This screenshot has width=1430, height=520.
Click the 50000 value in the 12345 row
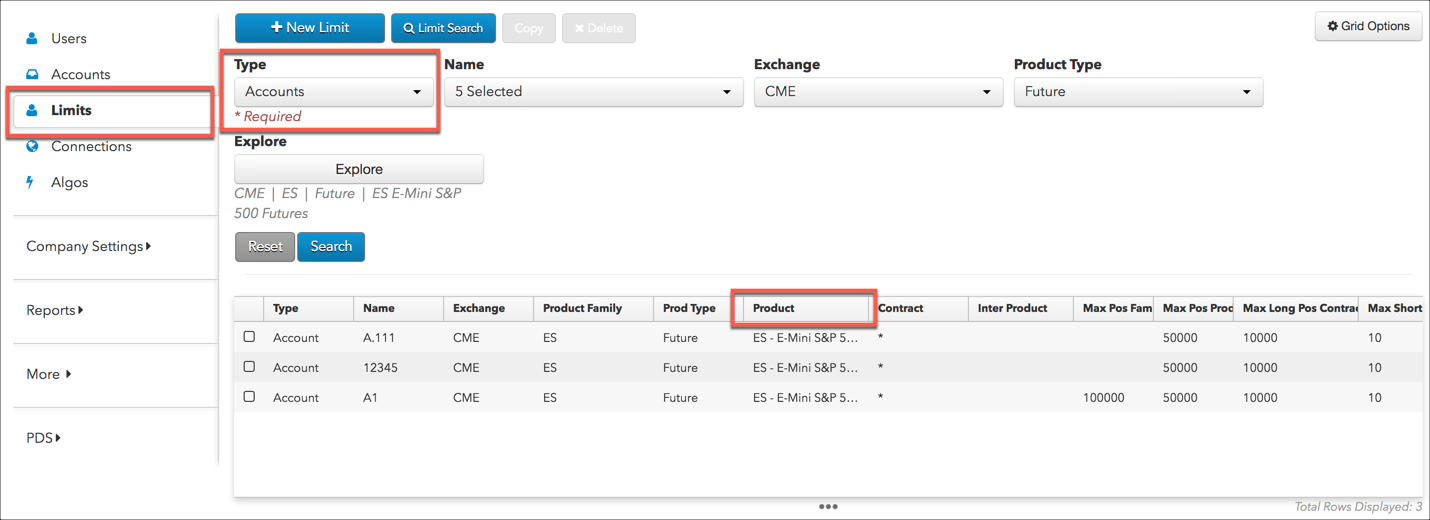coord(1180,368)
